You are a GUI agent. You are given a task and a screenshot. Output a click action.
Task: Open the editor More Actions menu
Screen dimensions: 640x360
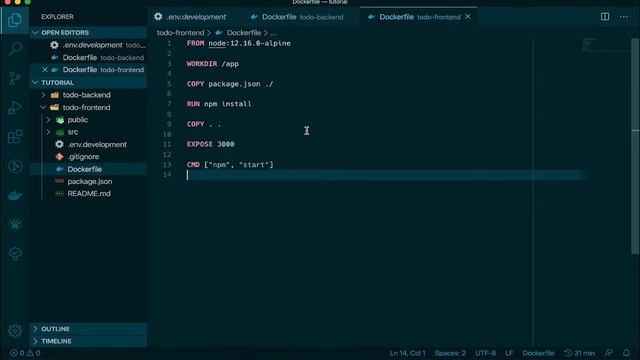(x=624, y=17)
